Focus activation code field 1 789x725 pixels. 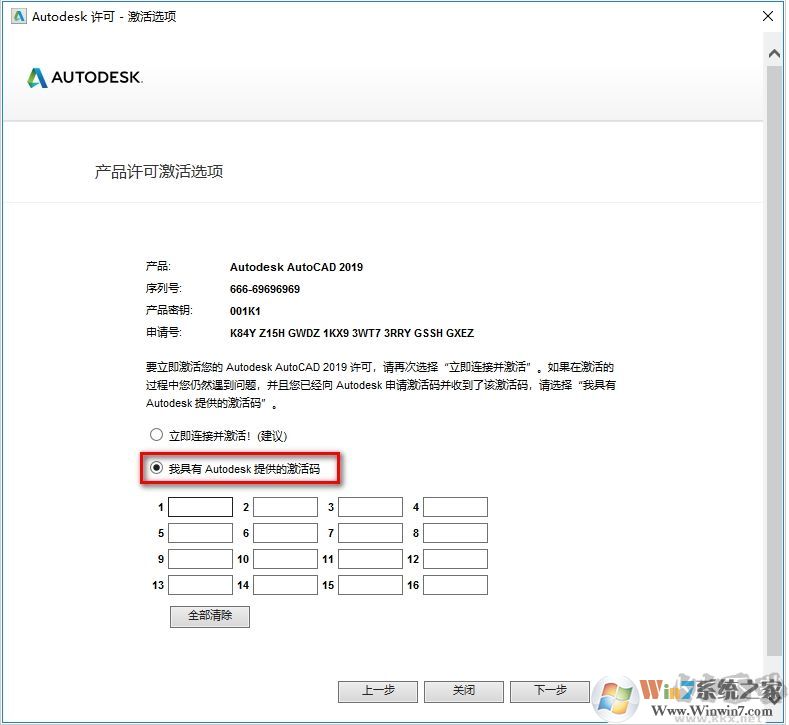200,507
